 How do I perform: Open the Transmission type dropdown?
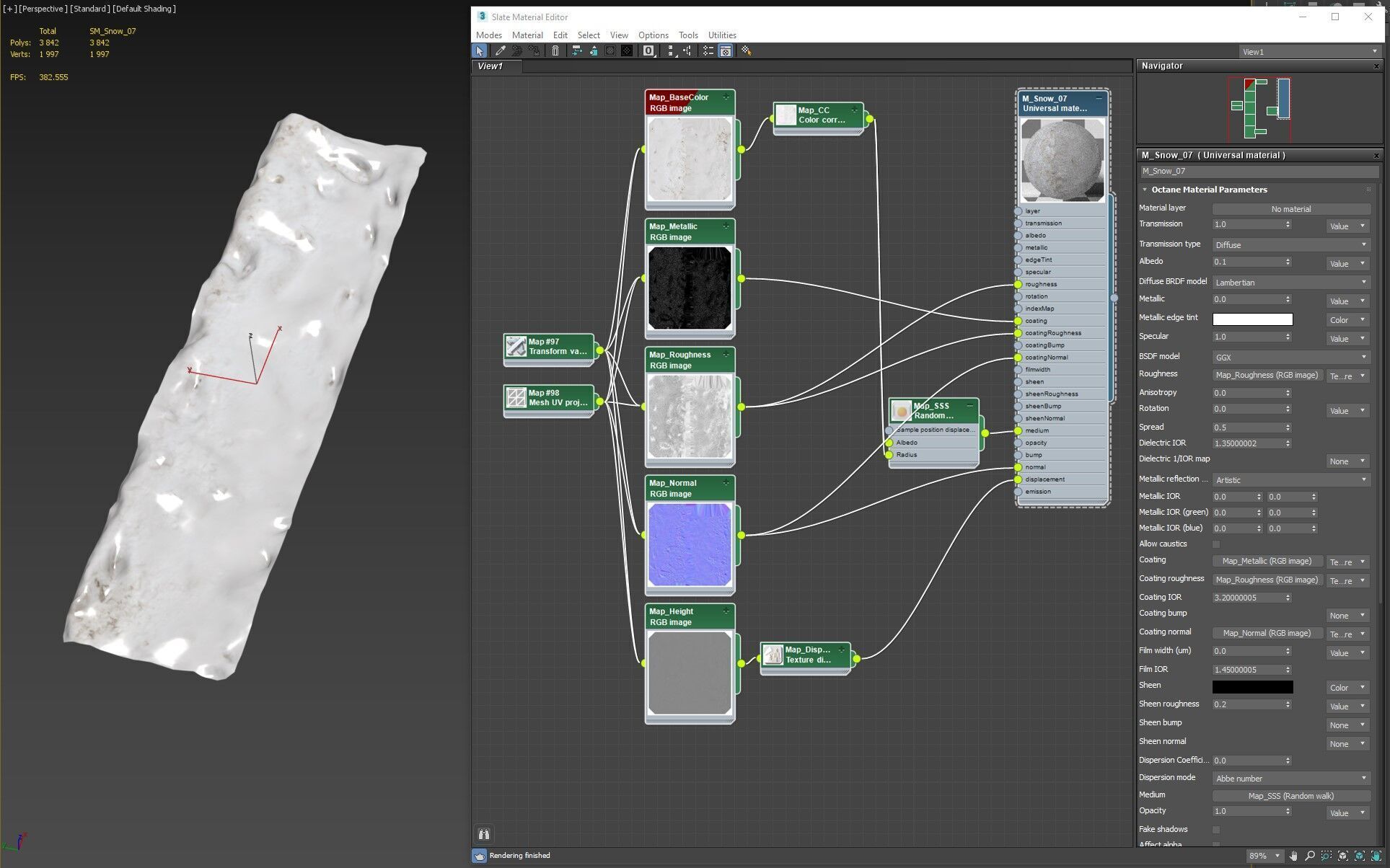pyautogui.click(x=1290, y=245)
